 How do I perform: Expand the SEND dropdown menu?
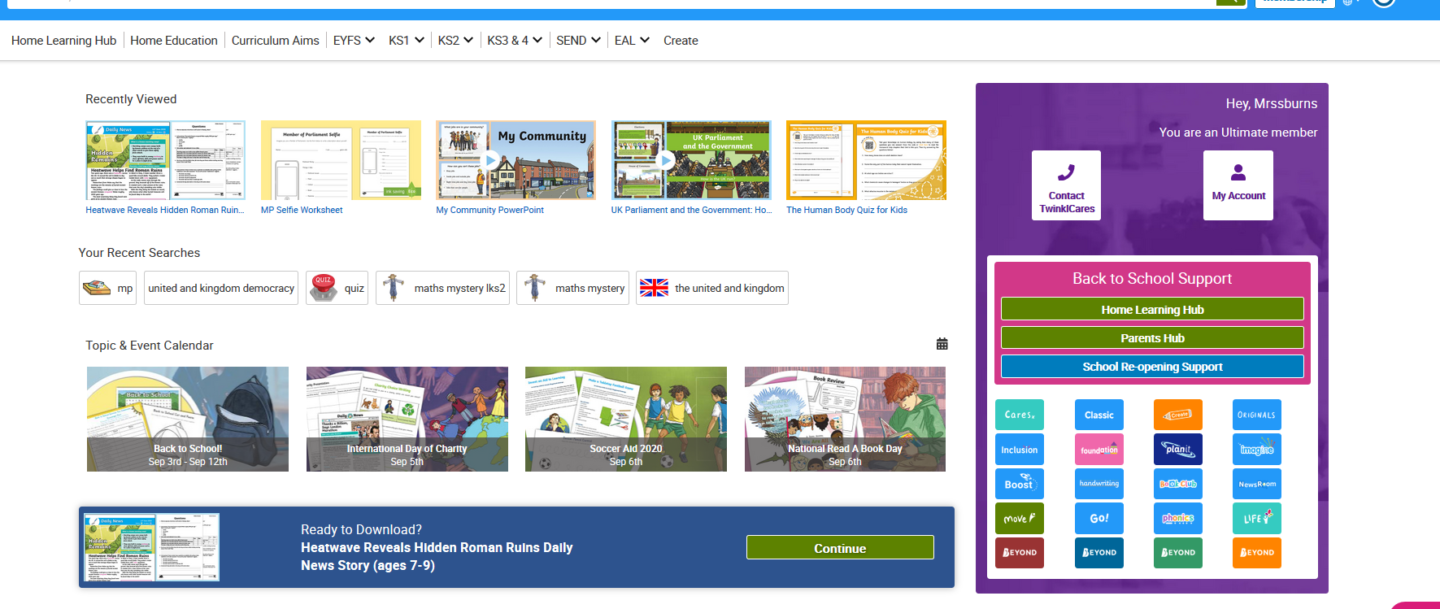(x=579, y=40)
